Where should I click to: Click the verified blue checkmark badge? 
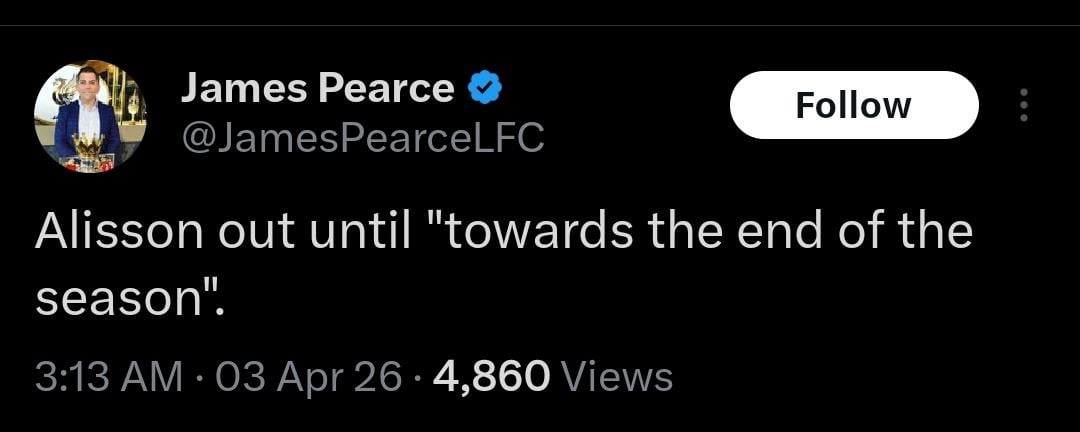pos(485,91)
